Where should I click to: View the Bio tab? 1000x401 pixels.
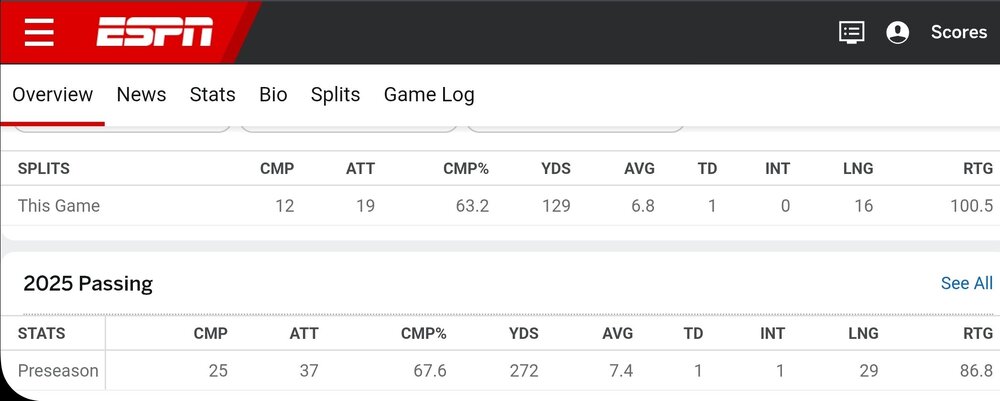[273, 95]
